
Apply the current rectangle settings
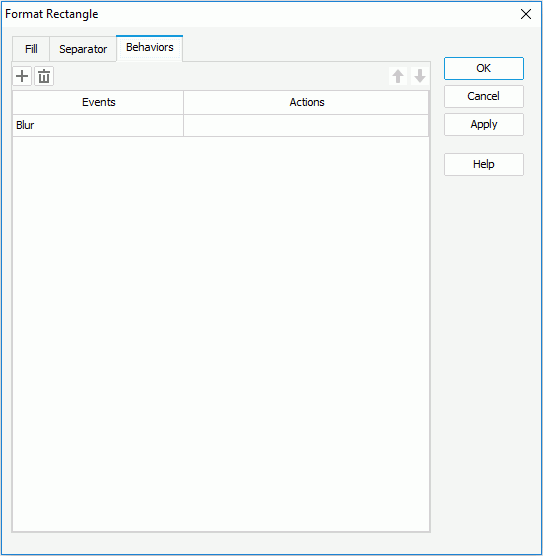[483, 124]
